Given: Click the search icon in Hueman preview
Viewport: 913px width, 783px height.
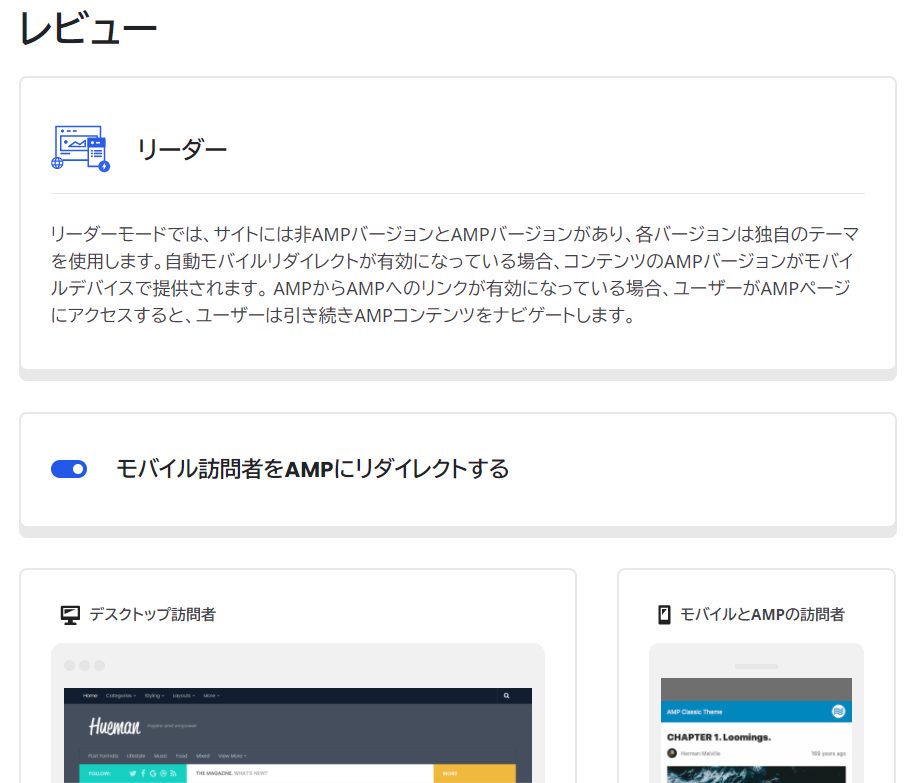Looking at the screenshot, I should 507,696.
